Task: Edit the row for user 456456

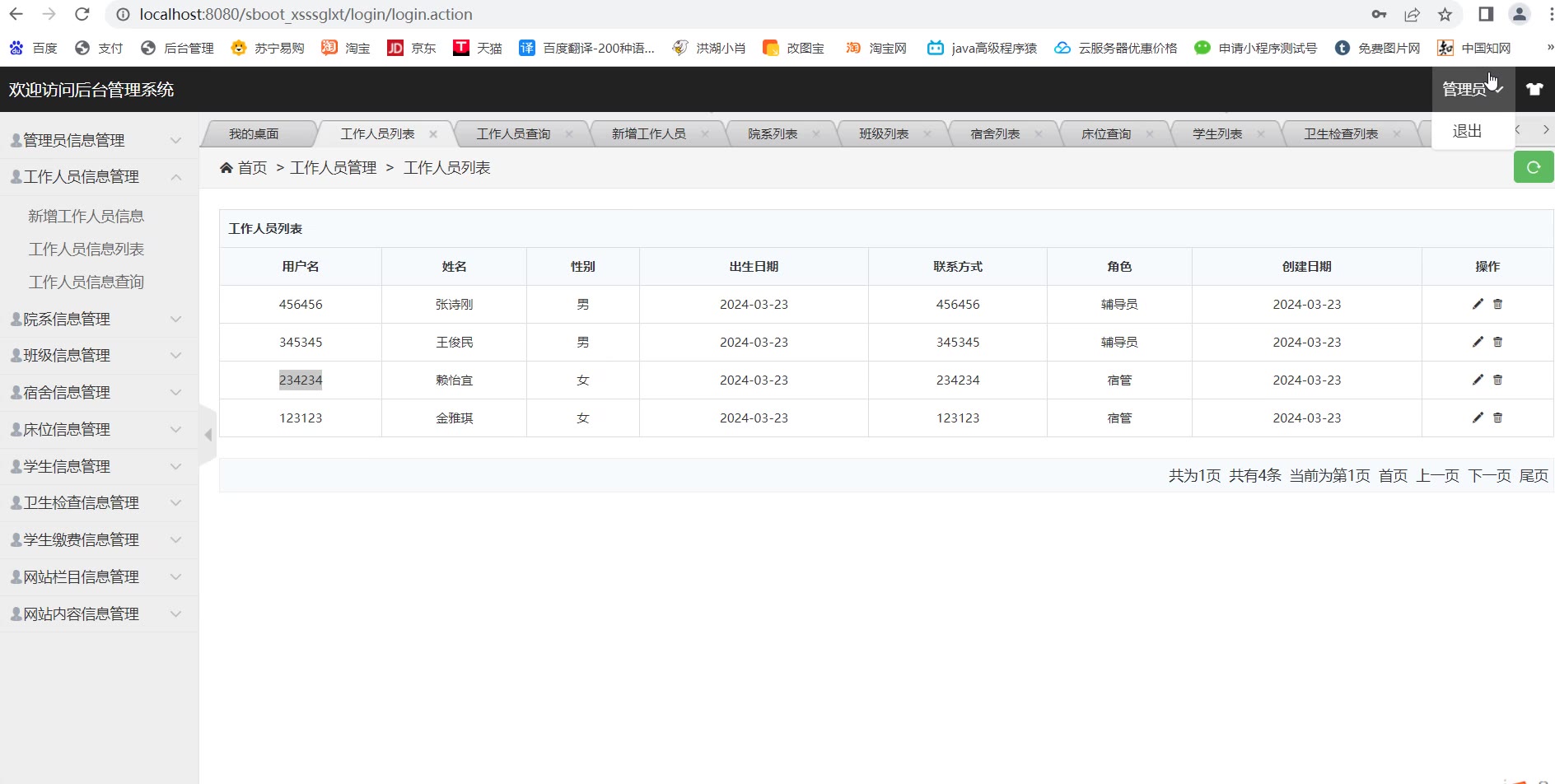Action: pyautogui.click(x=1478, y=304)
